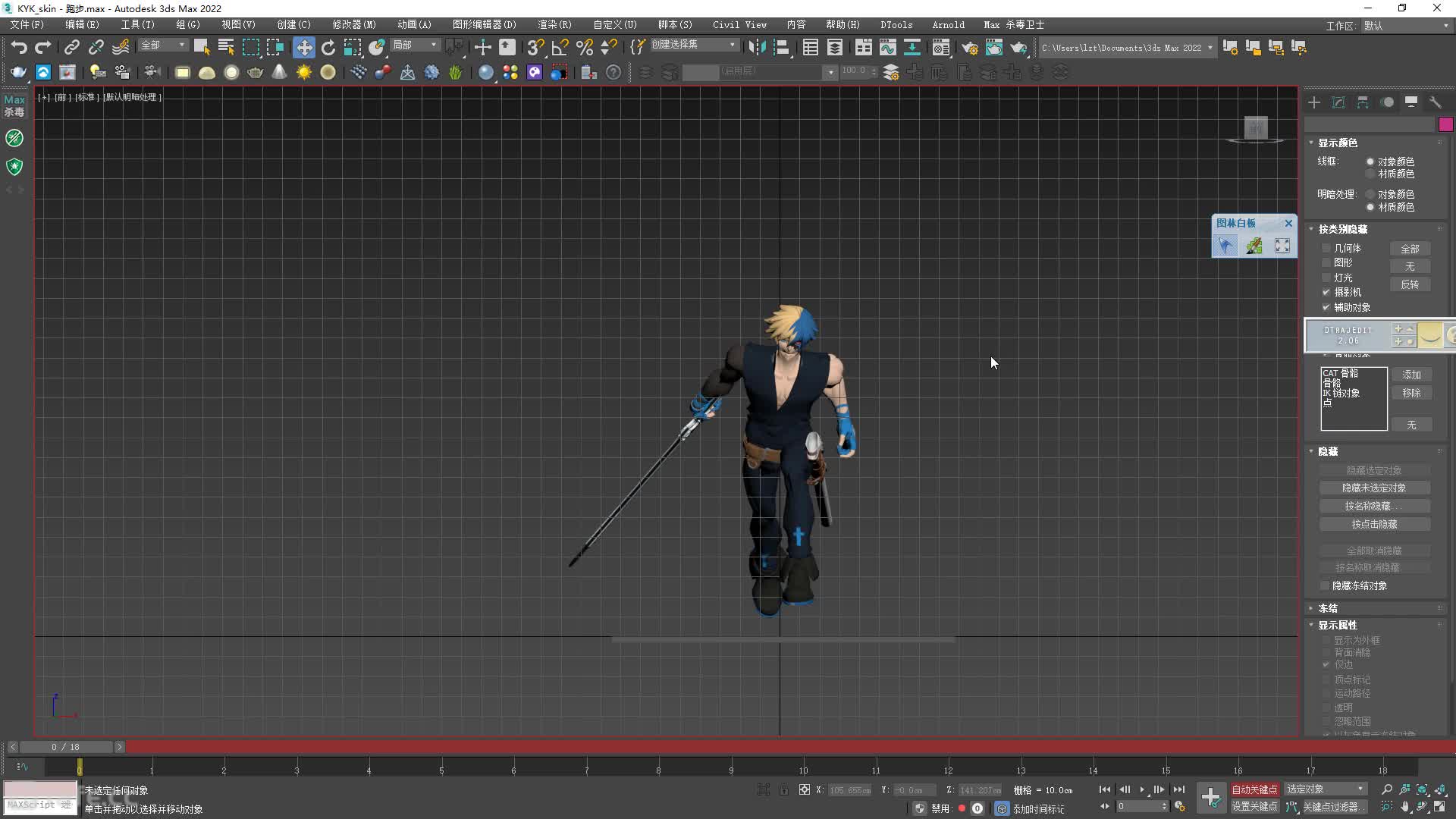Click the cone primitive icon
The image size is (1456, 819).
280,72
